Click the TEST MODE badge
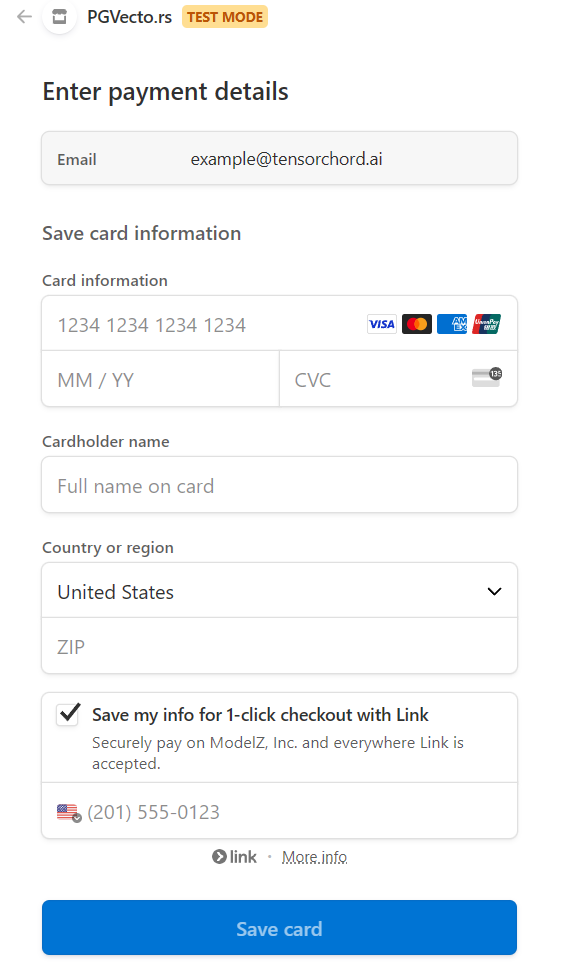The height and width of the screenshot is (962, 572). [x=225, y=17]
